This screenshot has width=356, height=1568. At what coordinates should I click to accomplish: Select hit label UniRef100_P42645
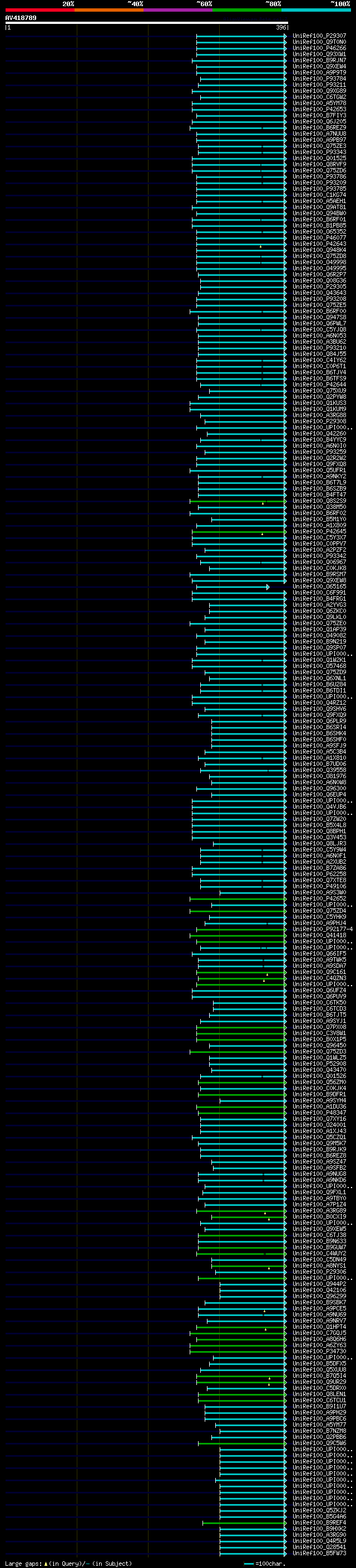[x=319, y=531]
